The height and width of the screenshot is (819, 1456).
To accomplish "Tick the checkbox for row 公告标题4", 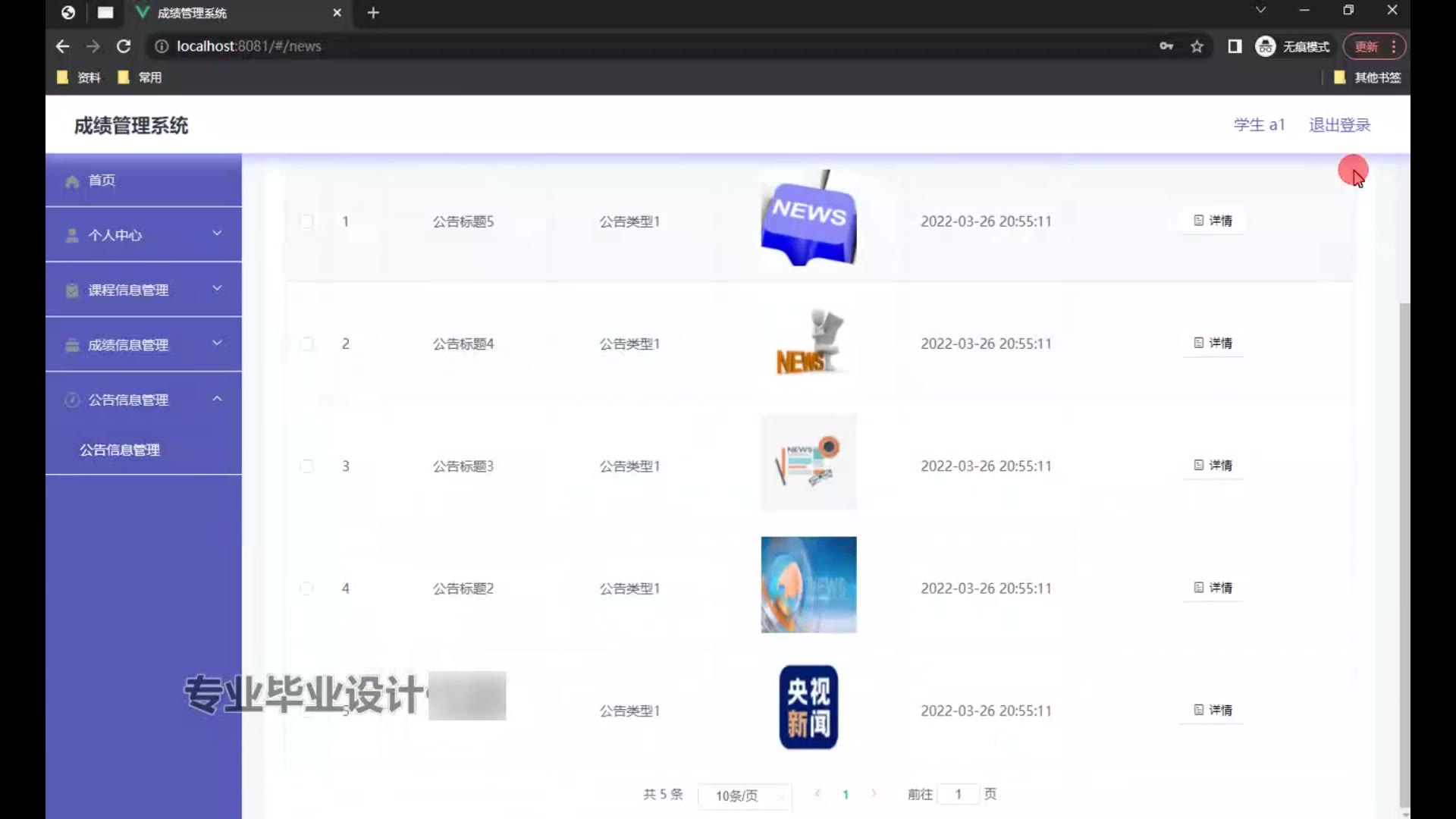I will click(307, 344).
